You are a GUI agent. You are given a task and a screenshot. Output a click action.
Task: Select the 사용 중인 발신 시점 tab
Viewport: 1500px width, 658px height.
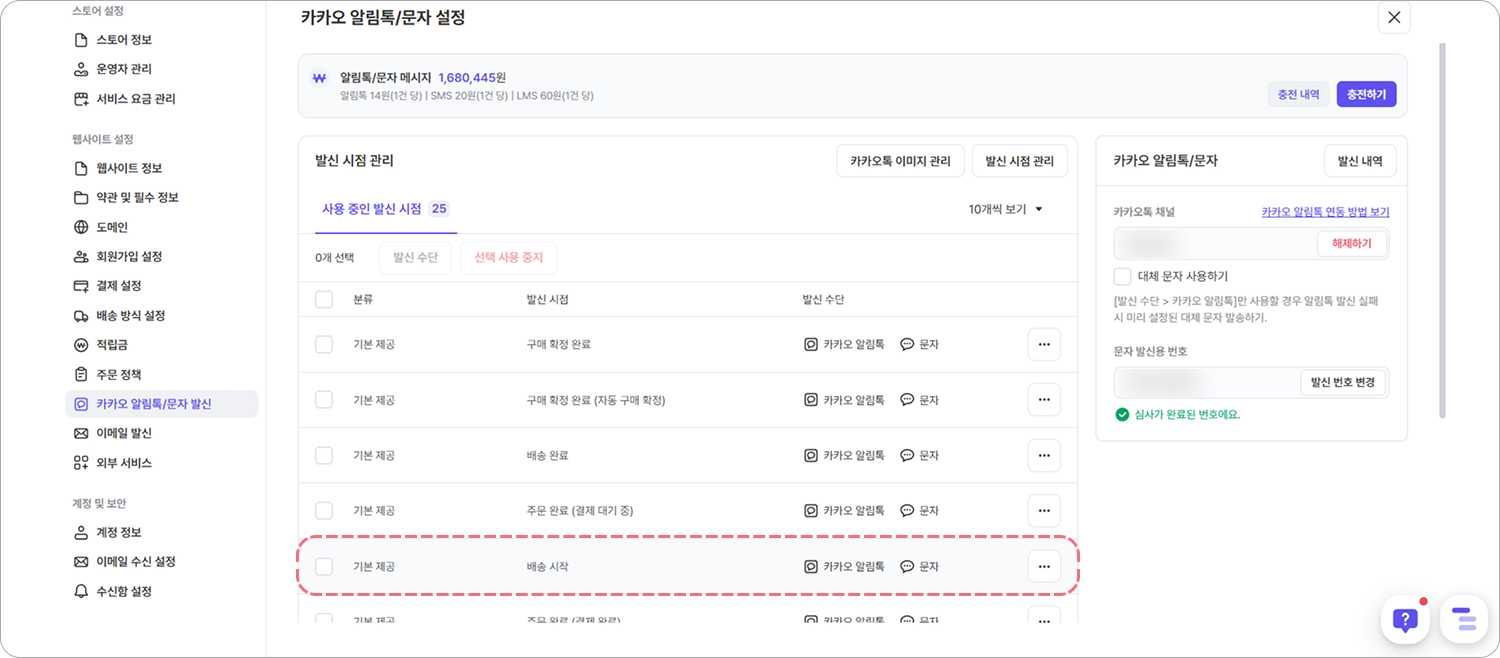[x=385, y=209]
